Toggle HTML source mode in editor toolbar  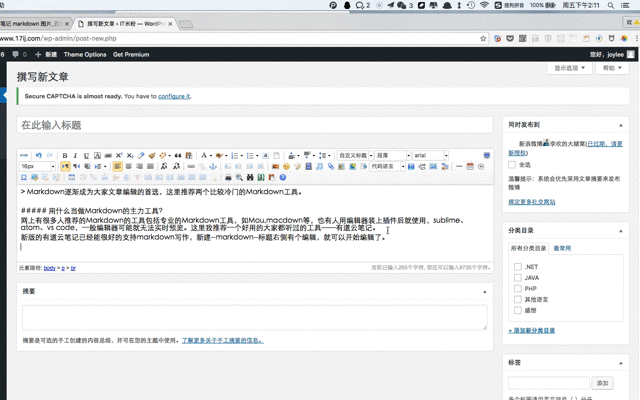click(24, 156)
